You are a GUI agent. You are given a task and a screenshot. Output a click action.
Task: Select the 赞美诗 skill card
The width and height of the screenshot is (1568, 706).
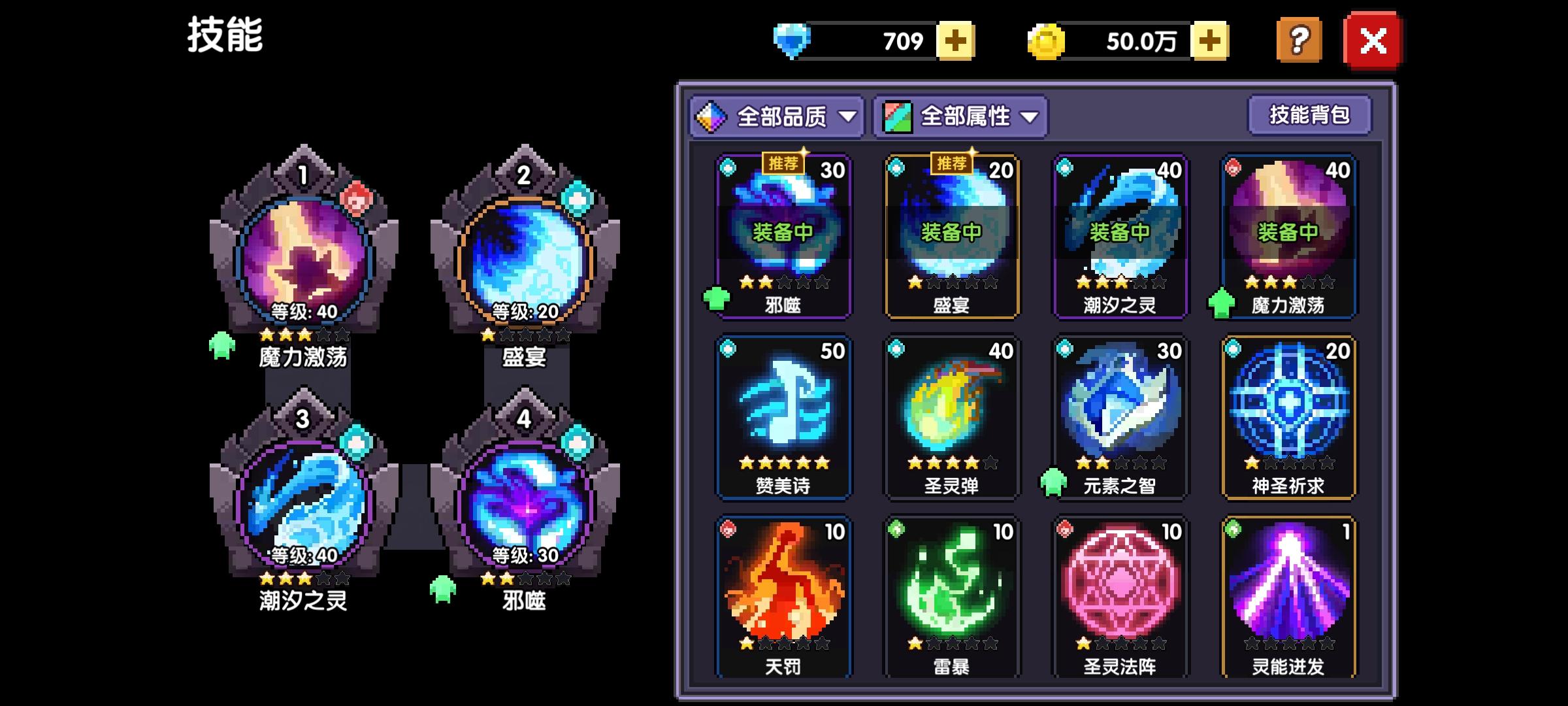[x=783, y=417]
